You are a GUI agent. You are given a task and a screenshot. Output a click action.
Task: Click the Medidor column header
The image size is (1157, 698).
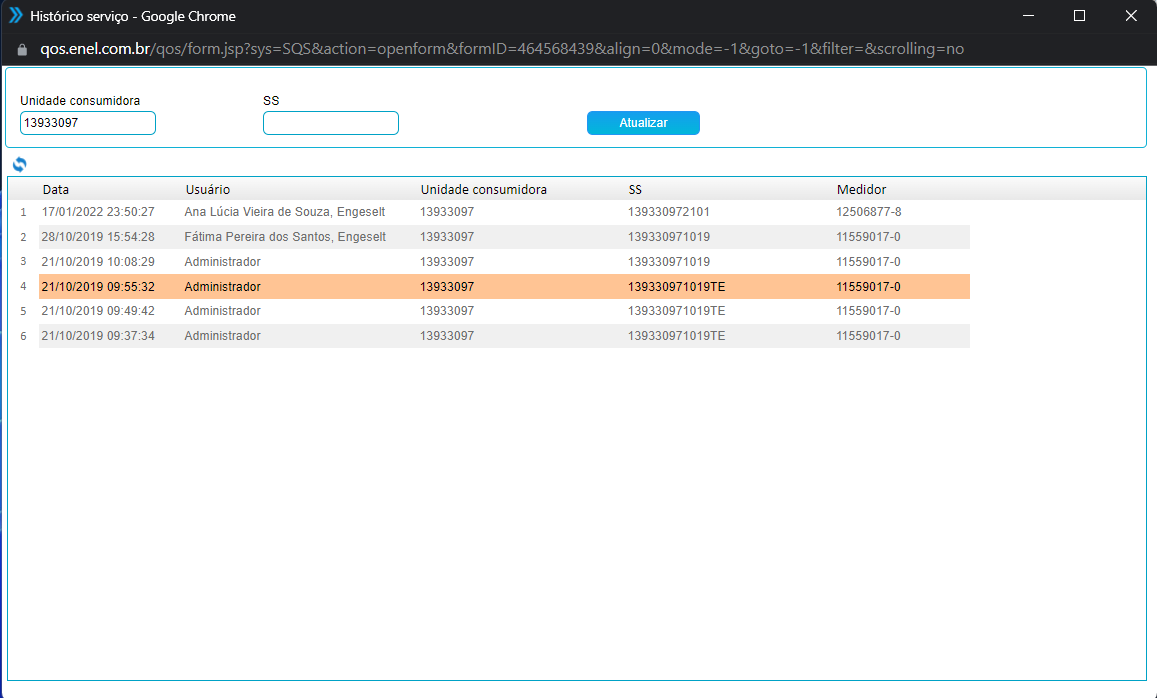pos(861,189)
